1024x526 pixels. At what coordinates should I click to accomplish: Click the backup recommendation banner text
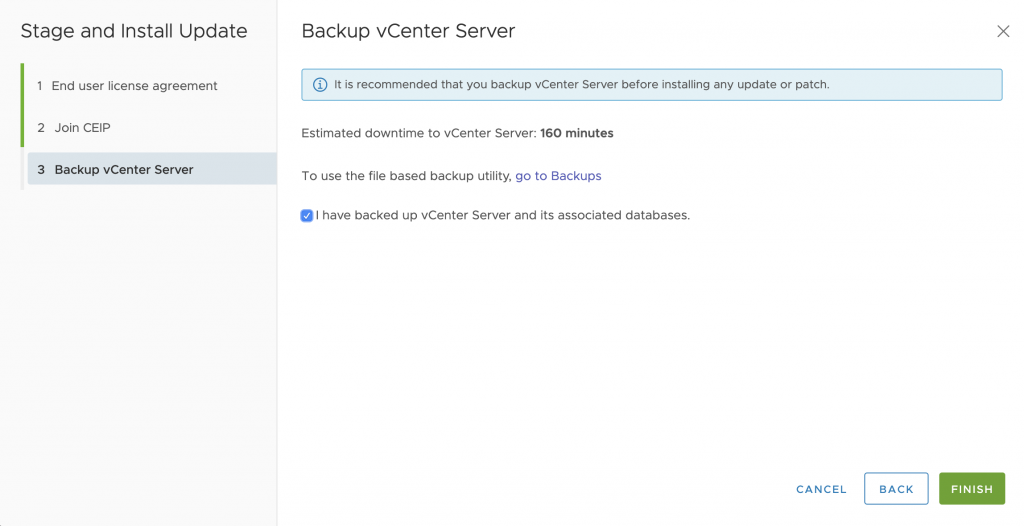click(582, 84)
